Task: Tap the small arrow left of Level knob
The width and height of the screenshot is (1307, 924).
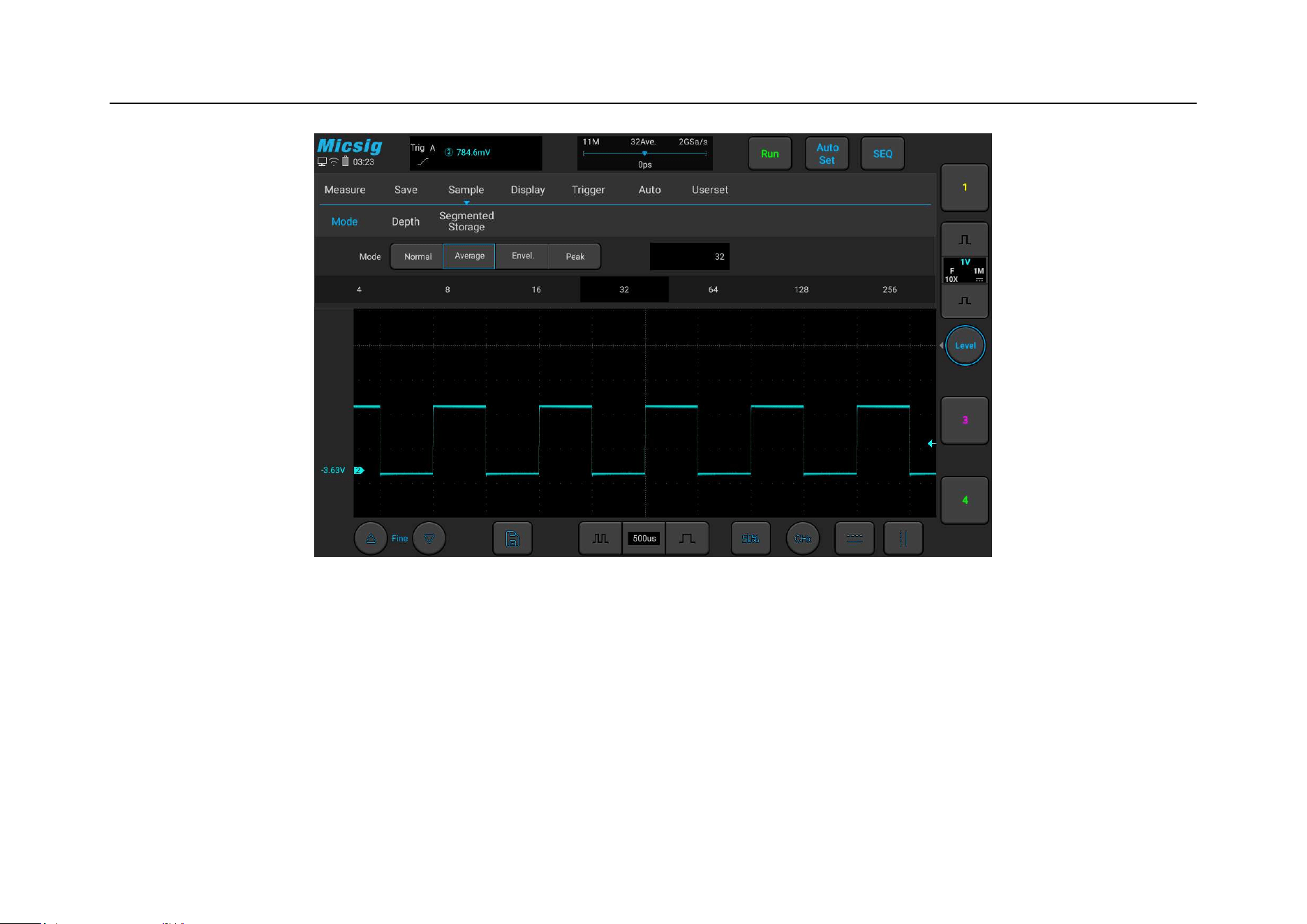Action: point(941,345)
